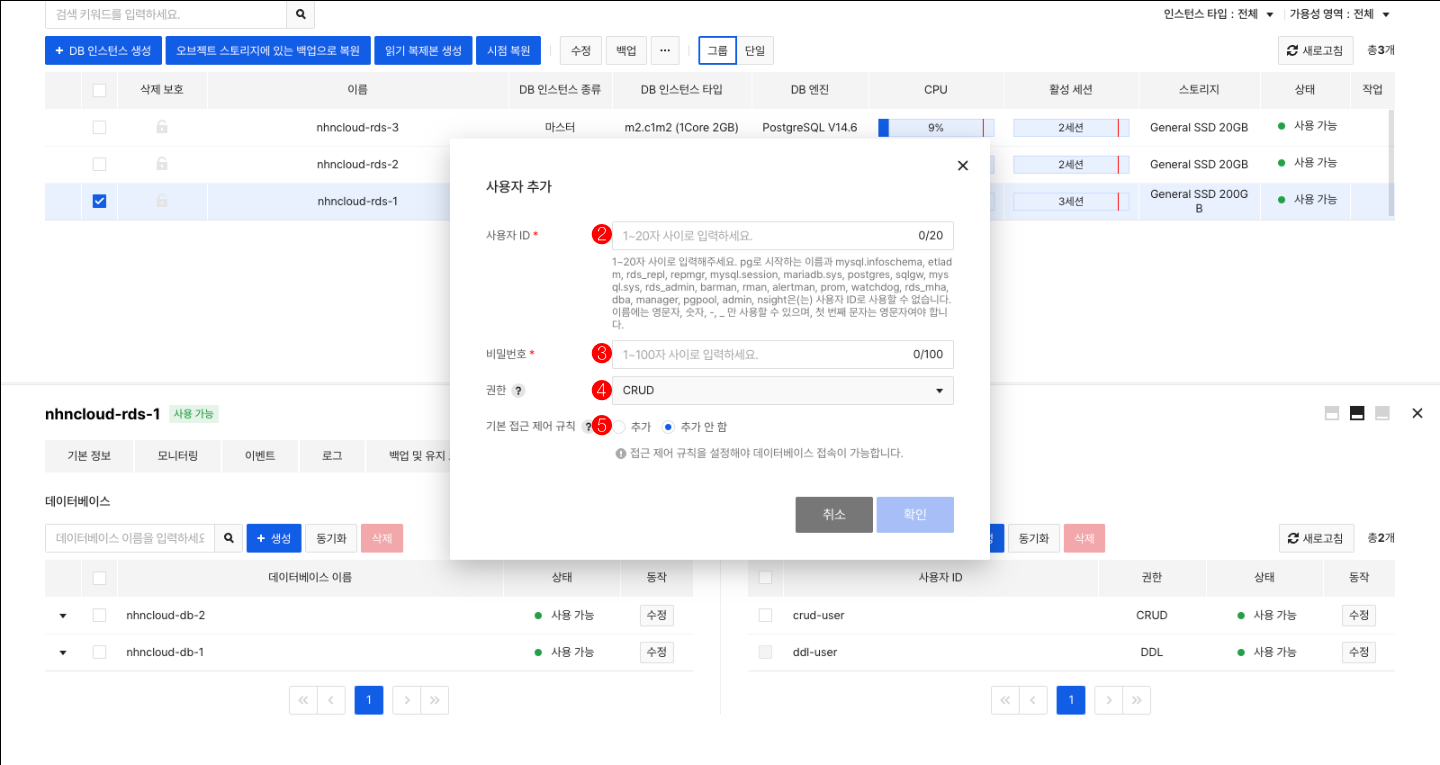Uncheck the nhncloud-rds-1 row checkbox
Viewport: 1440px width, 765px height.
99,201
